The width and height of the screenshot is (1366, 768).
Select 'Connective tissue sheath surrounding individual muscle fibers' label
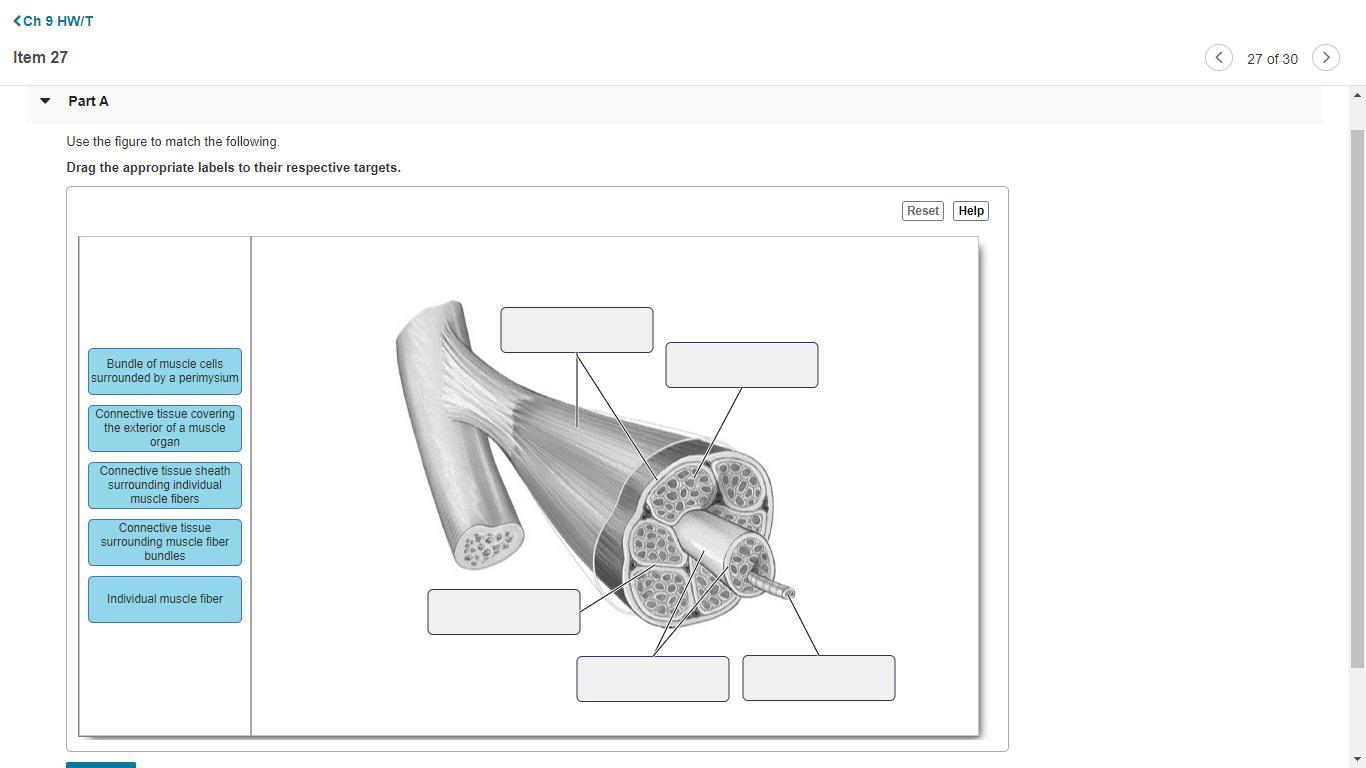click(x=165, y=485)
